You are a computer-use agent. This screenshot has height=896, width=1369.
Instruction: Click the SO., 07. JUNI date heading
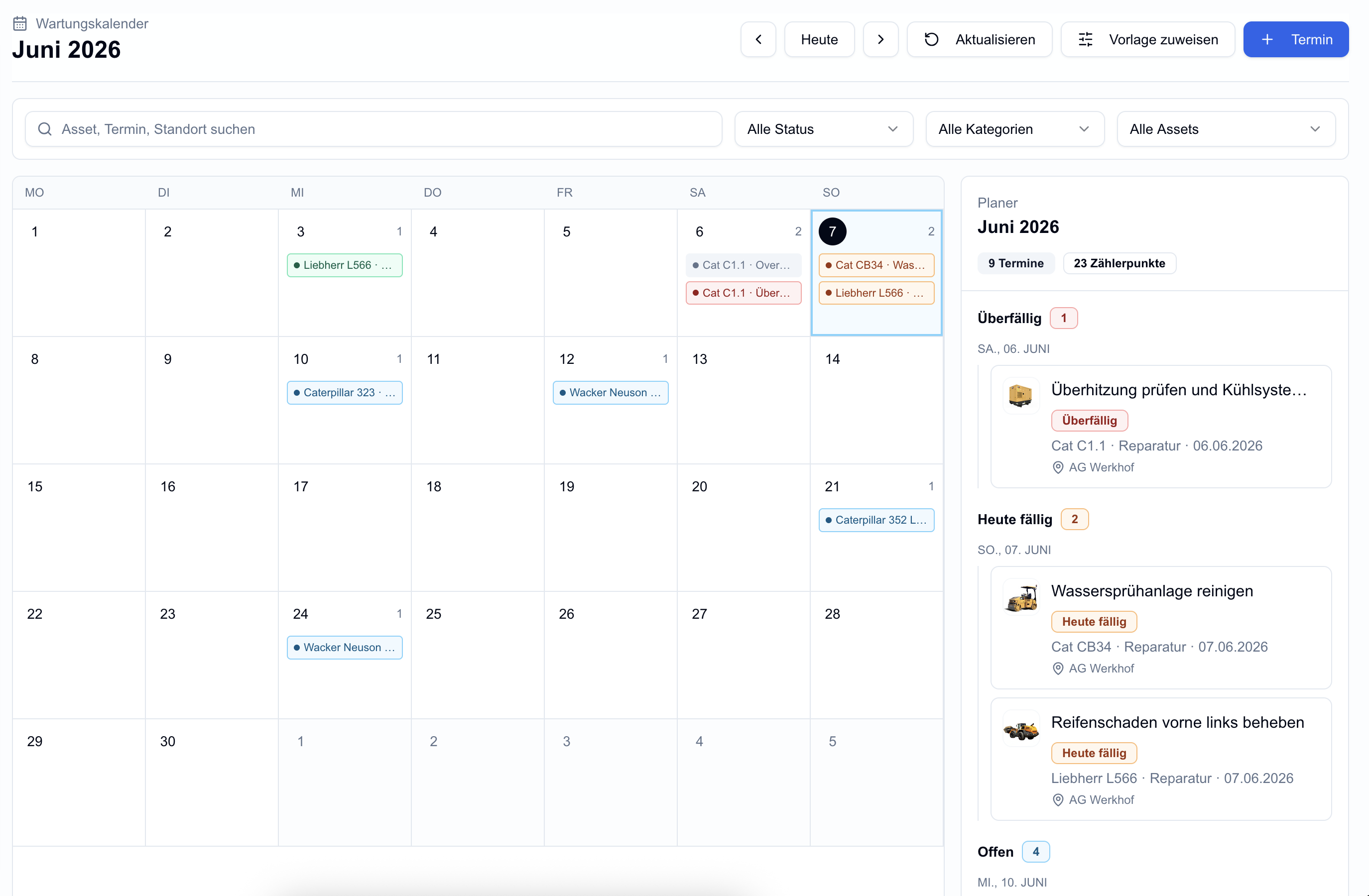pos(1014,550)
